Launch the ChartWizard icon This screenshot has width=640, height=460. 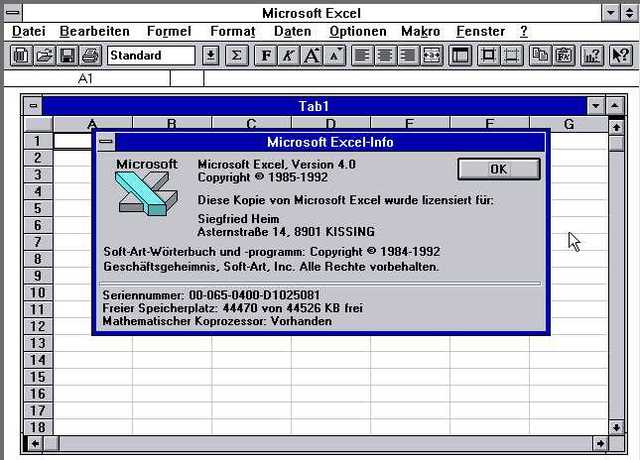592,55
